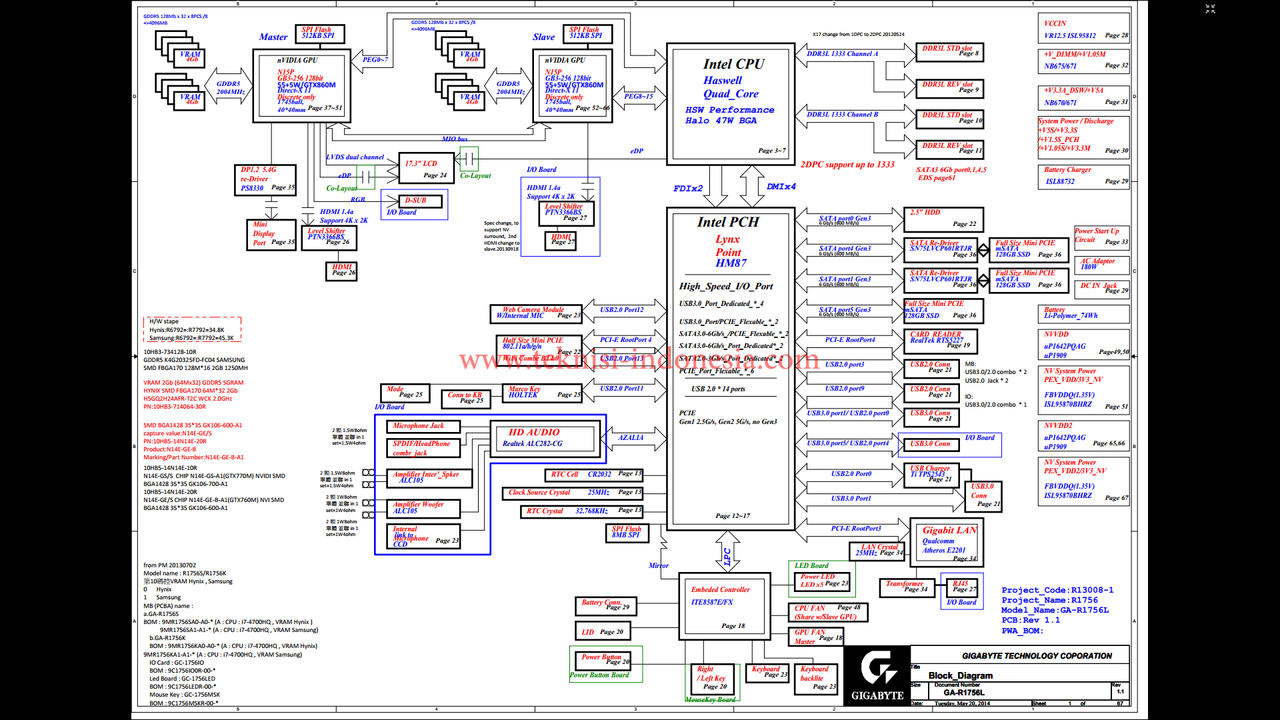Click the Power Start Up Circuit block
Viewport: 1280px width, 720px height.
pyautogui.click(x=1102, y=236)
